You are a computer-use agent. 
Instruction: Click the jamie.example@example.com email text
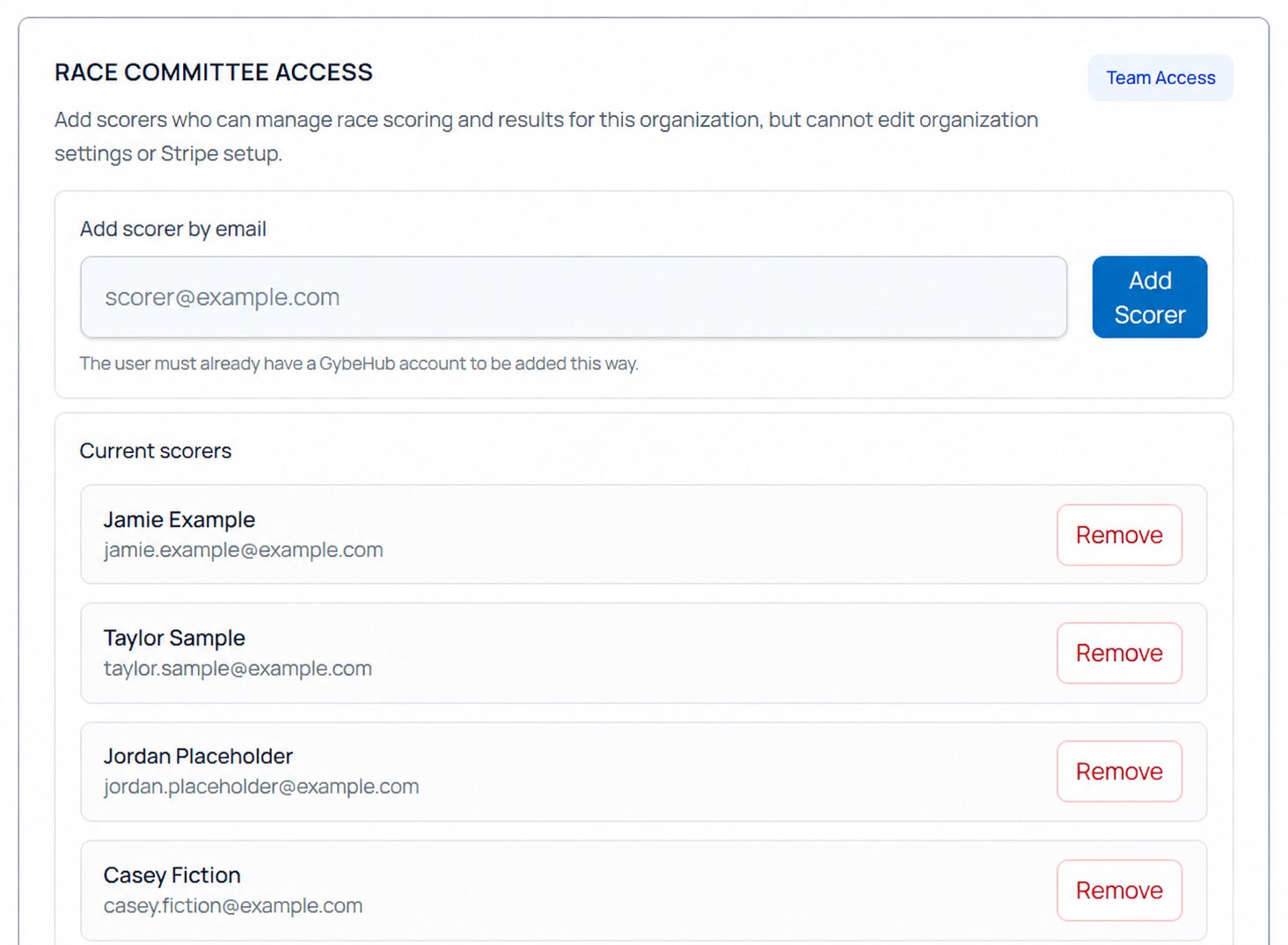(244, 550)
